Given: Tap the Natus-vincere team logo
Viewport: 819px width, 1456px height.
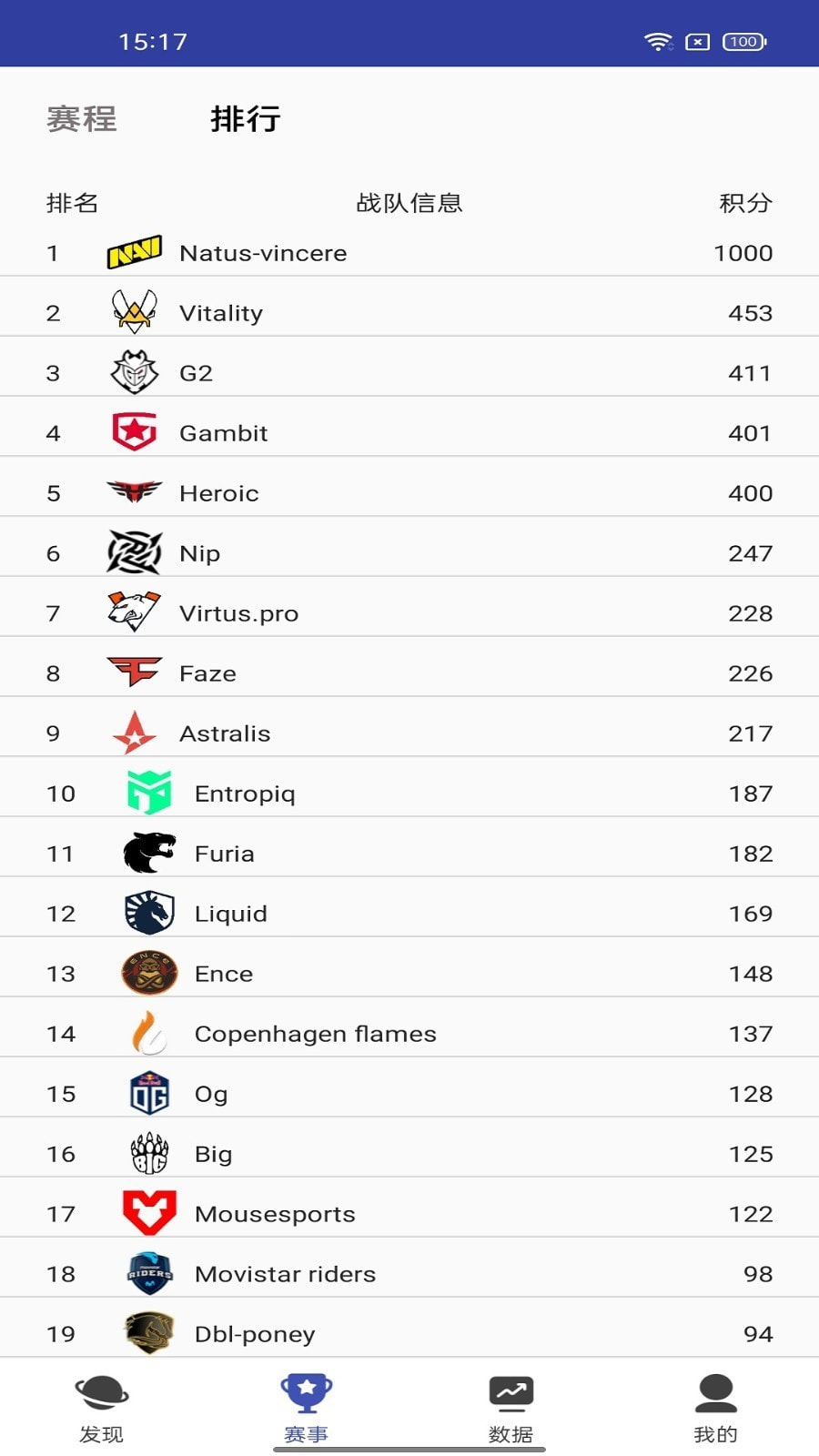Looking at the screenshot, I should click(135, 252).
